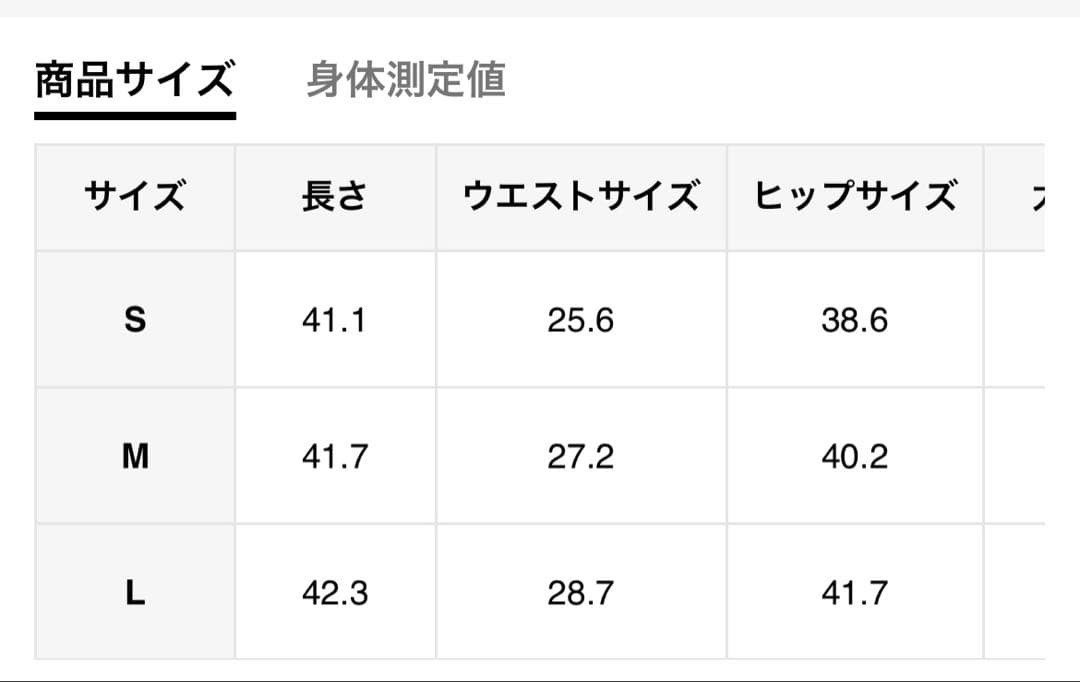This screenshot has height=682, width=1080.
Task: Click the S hip value 38.6
Action: (x=855, y=320)
